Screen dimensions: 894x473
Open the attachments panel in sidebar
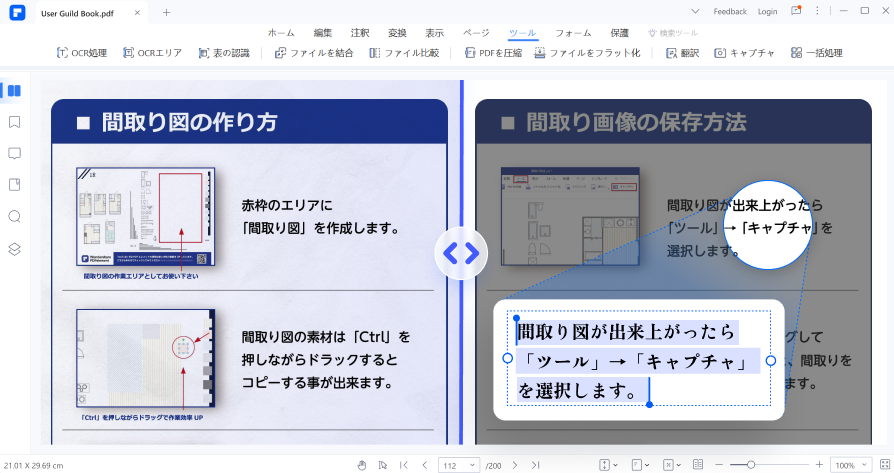(14, 185)
